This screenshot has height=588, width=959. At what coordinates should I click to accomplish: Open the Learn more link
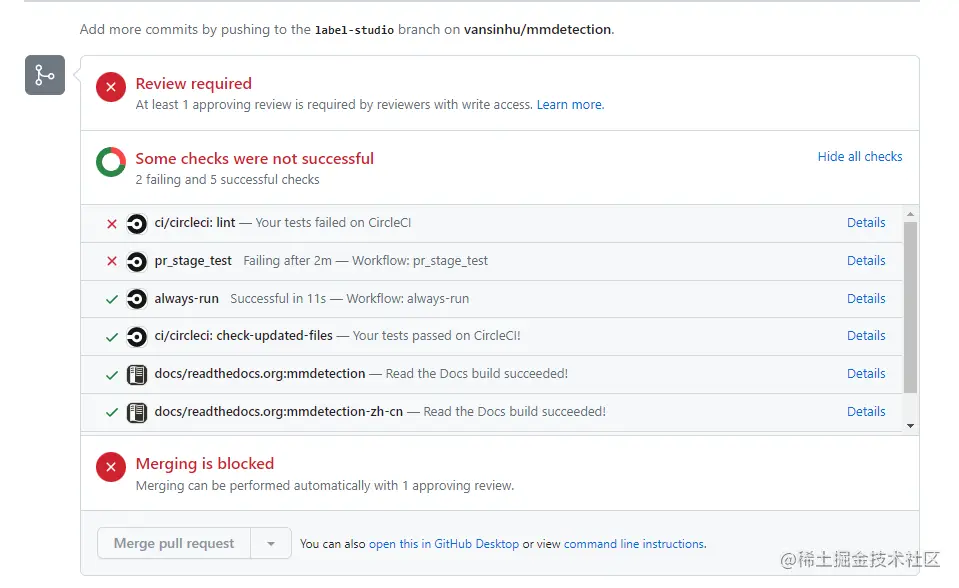570,105
